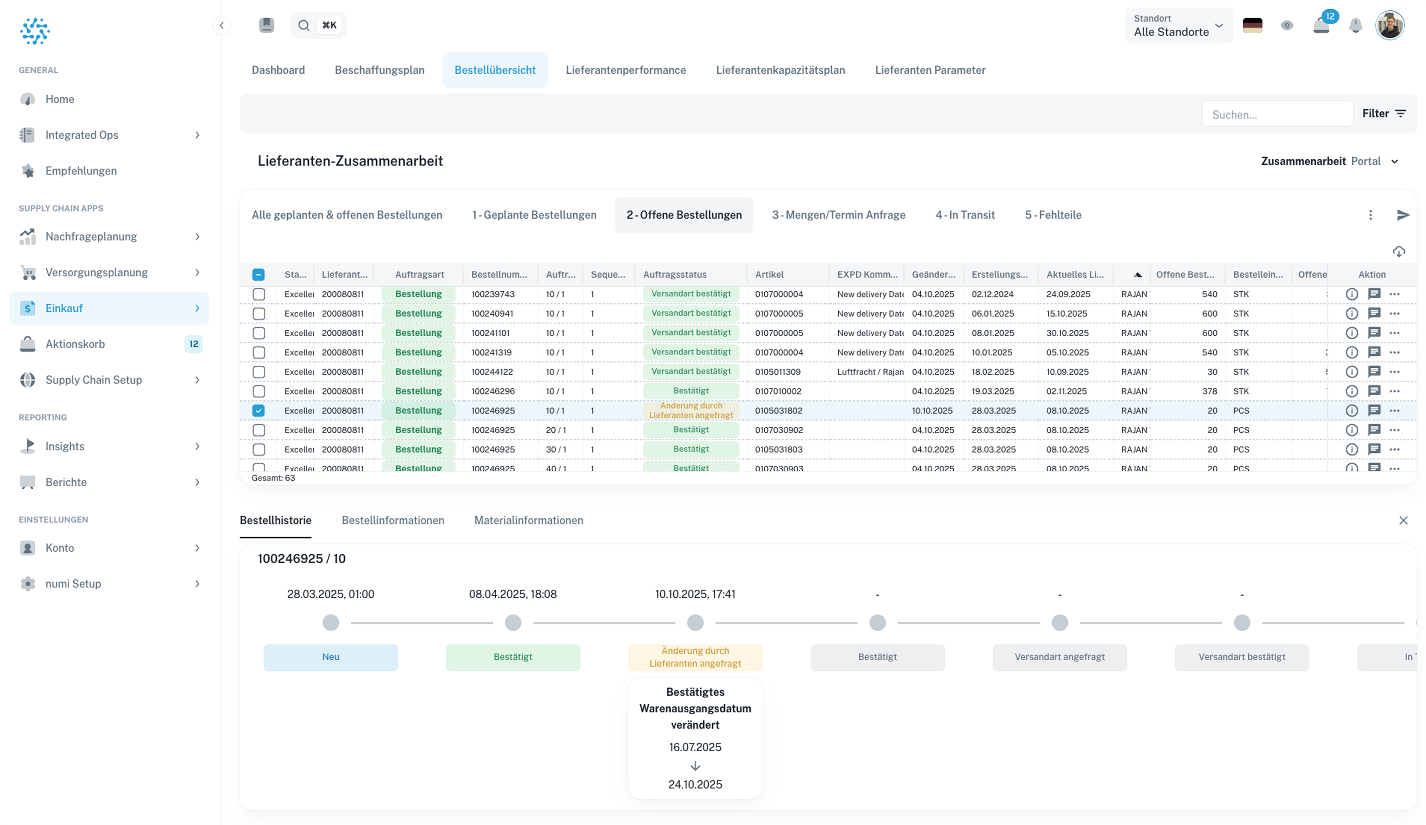Click the German flag language icon
Viewport: 1426px width, 825px height.
(x=1253, y=25)
